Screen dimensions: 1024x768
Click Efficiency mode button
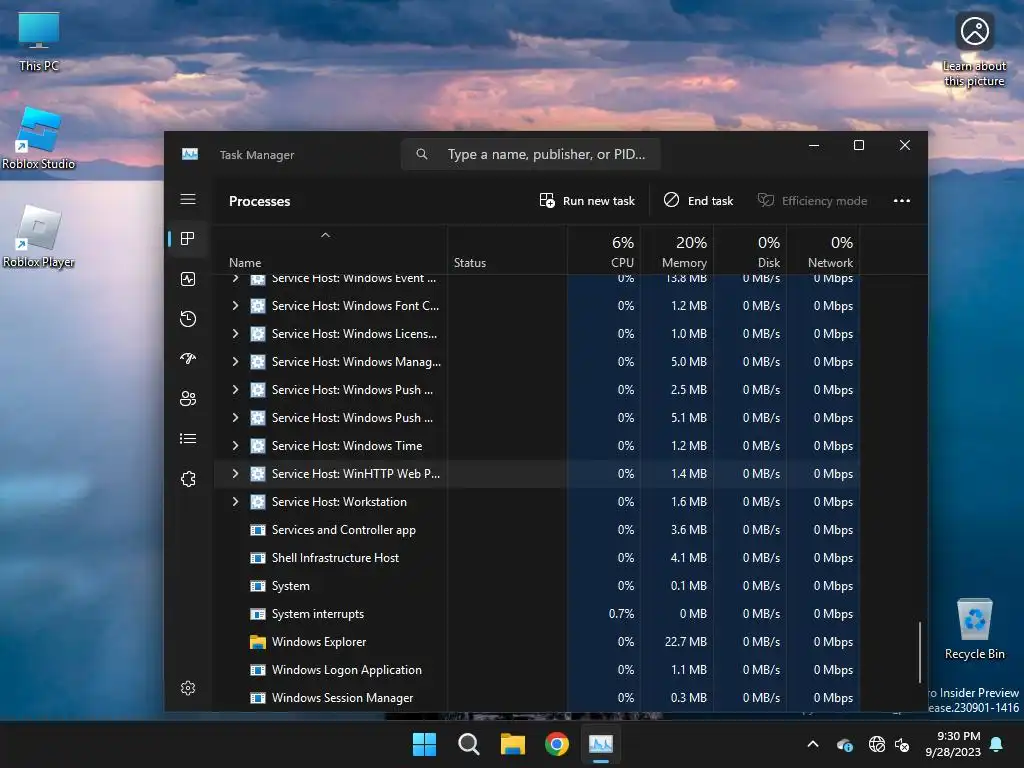click(812, 200)
